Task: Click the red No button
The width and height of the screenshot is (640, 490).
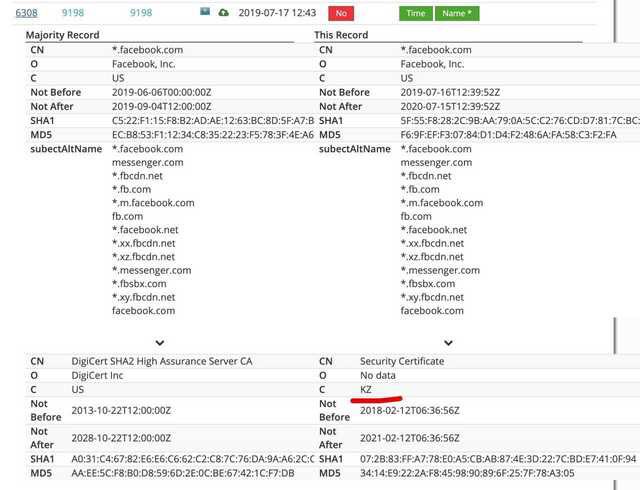Action: (341, 13)
